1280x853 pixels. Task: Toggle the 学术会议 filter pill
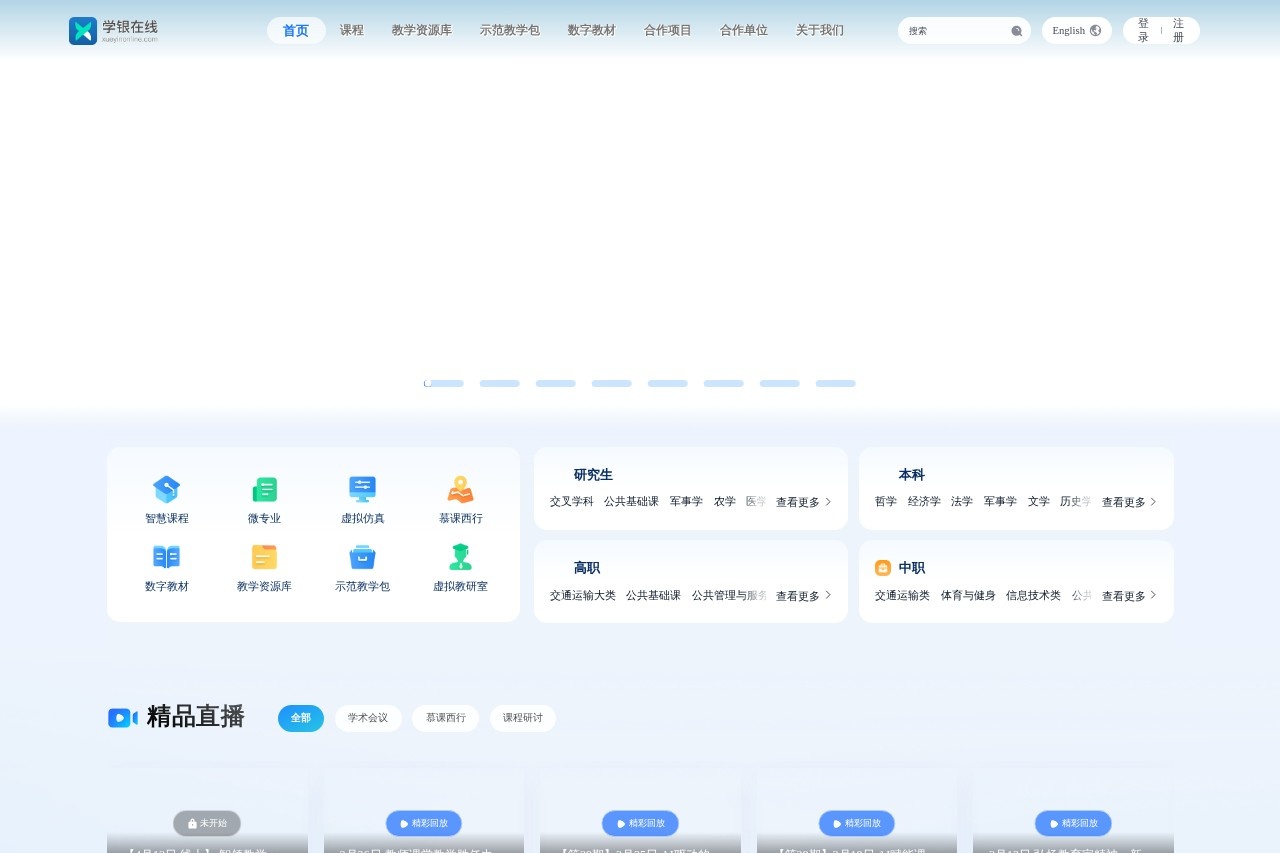click(368, 718)
